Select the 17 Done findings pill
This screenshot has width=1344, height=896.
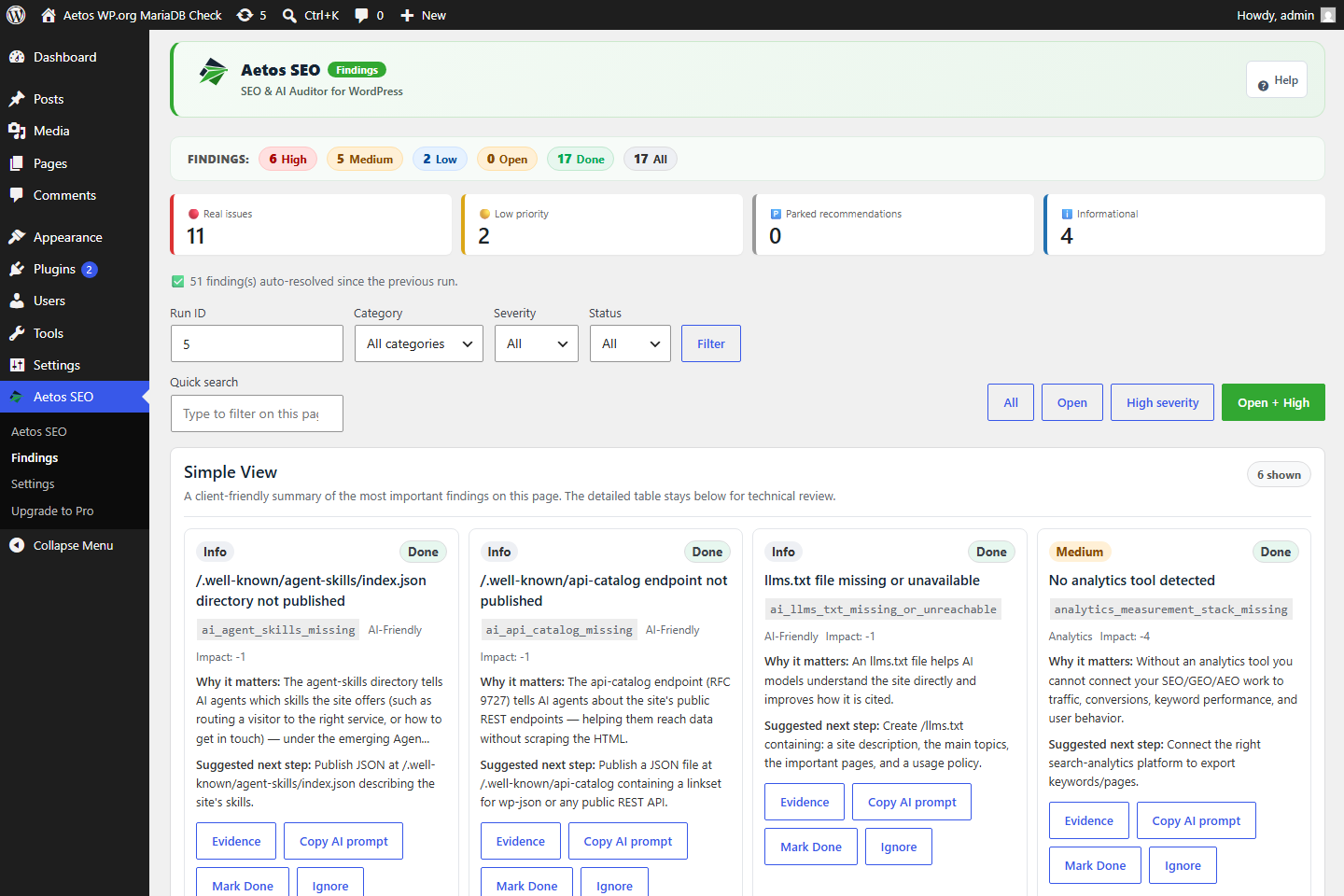(581, 159)
